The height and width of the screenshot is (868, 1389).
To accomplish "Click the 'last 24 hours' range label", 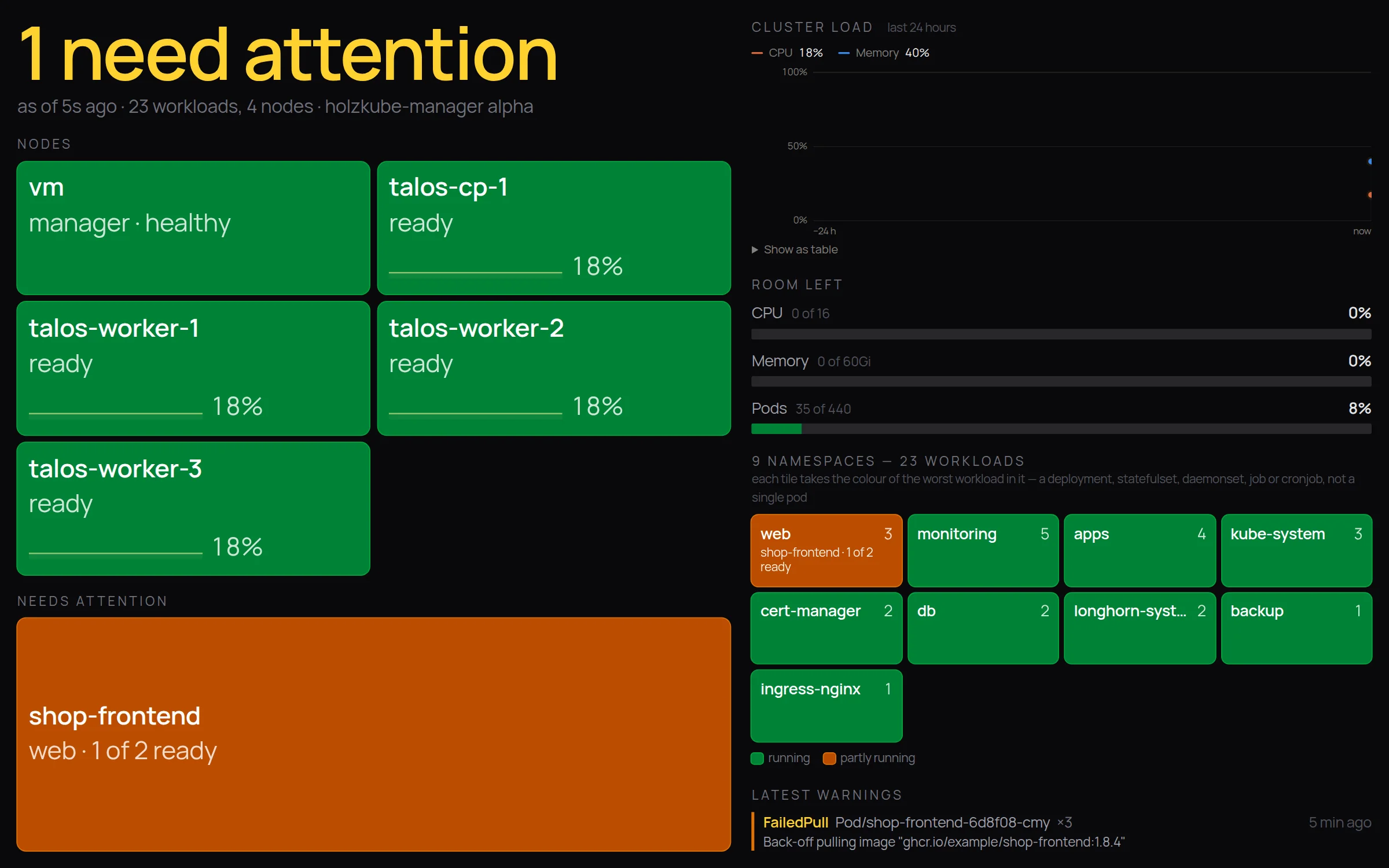I will [921, 27].
